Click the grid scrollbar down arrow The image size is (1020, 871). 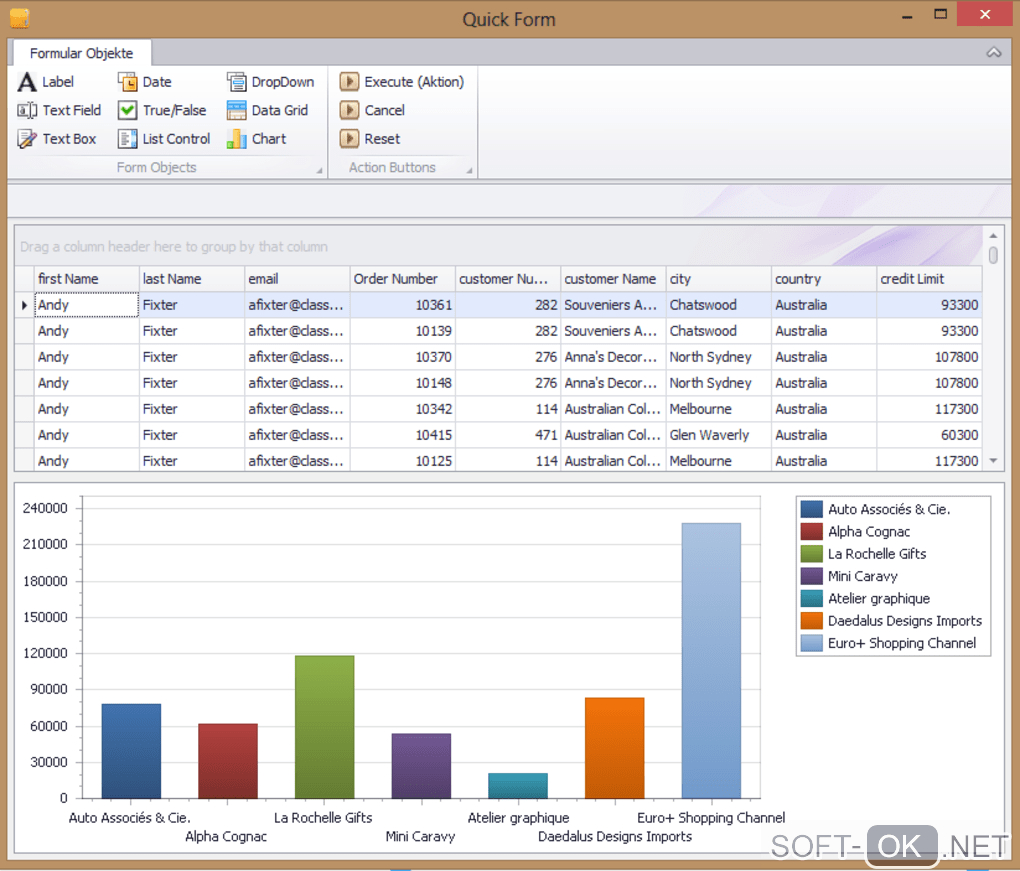[x=993, y=461]
